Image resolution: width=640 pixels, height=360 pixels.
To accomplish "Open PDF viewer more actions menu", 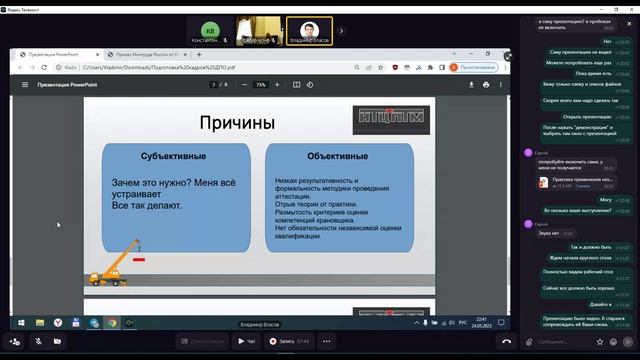I will tap(501, 84).
